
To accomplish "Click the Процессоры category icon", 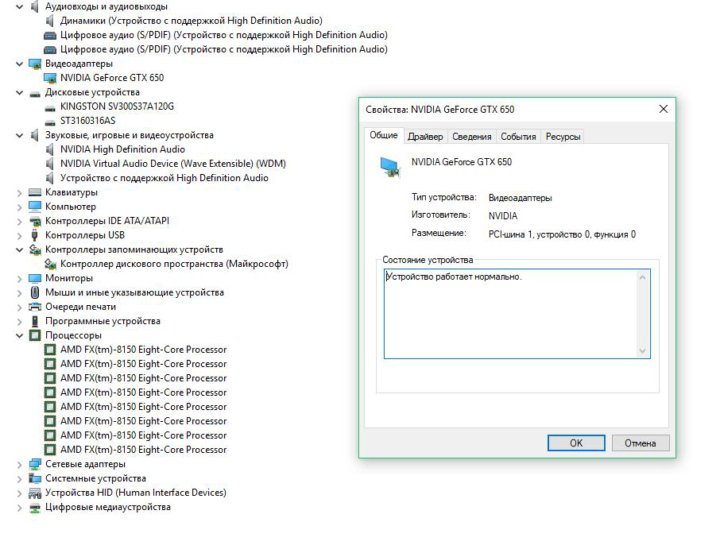I will pyautogui.click(x=35, y=335).
